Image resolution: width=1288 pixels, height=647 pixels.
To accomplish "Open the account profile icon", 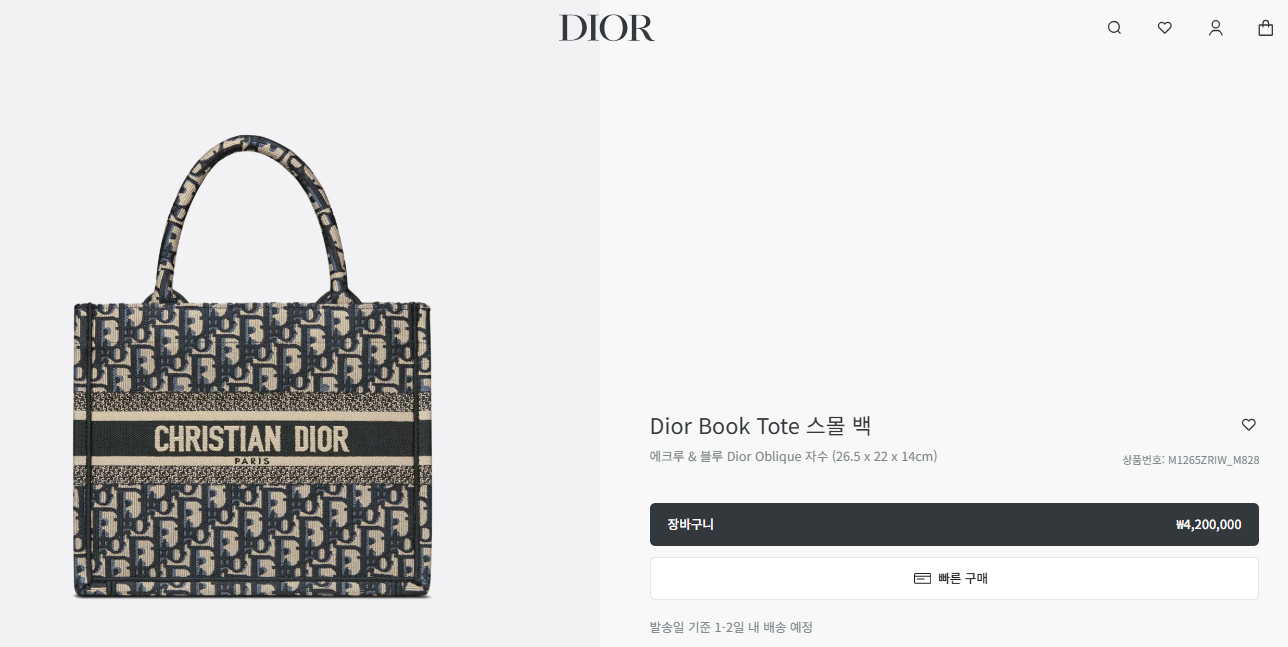I will pyautogui.click(x=1216, y=28).
